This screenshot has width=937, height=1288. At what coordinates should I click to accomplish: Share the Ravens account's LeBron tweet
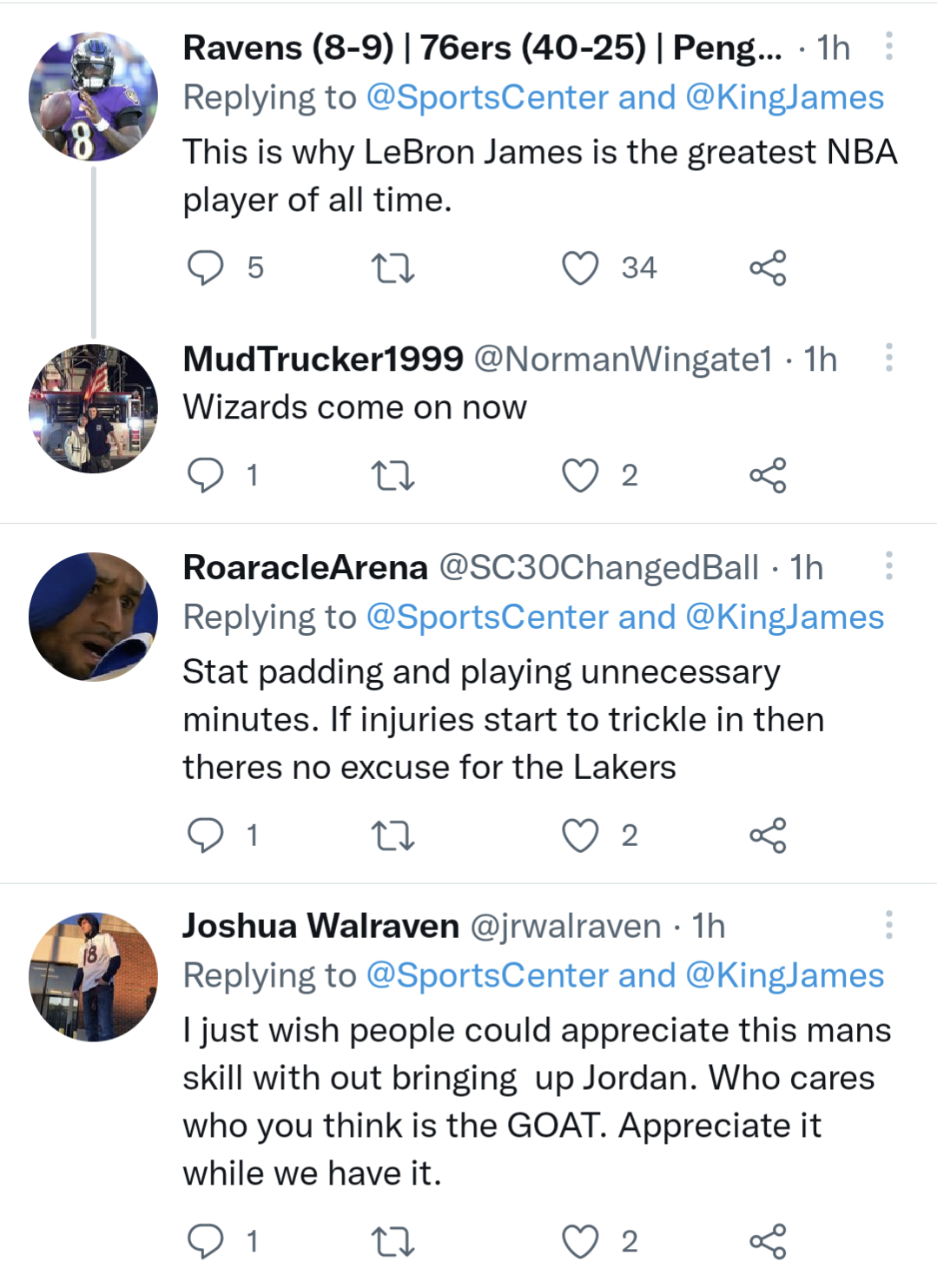tap(768, 268)
